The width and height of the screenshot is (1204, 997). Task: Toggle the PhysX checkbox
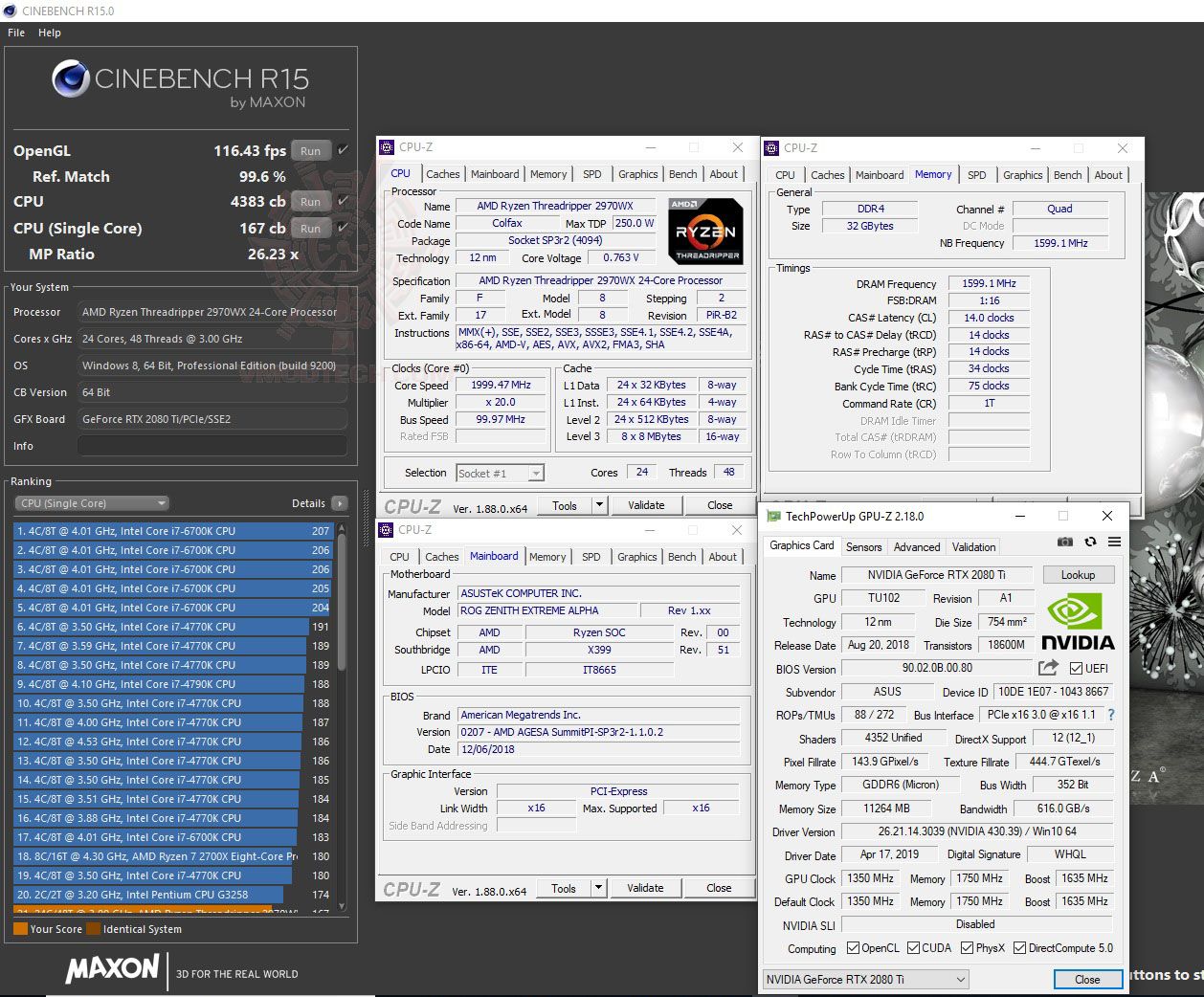[x=969, y=948]
